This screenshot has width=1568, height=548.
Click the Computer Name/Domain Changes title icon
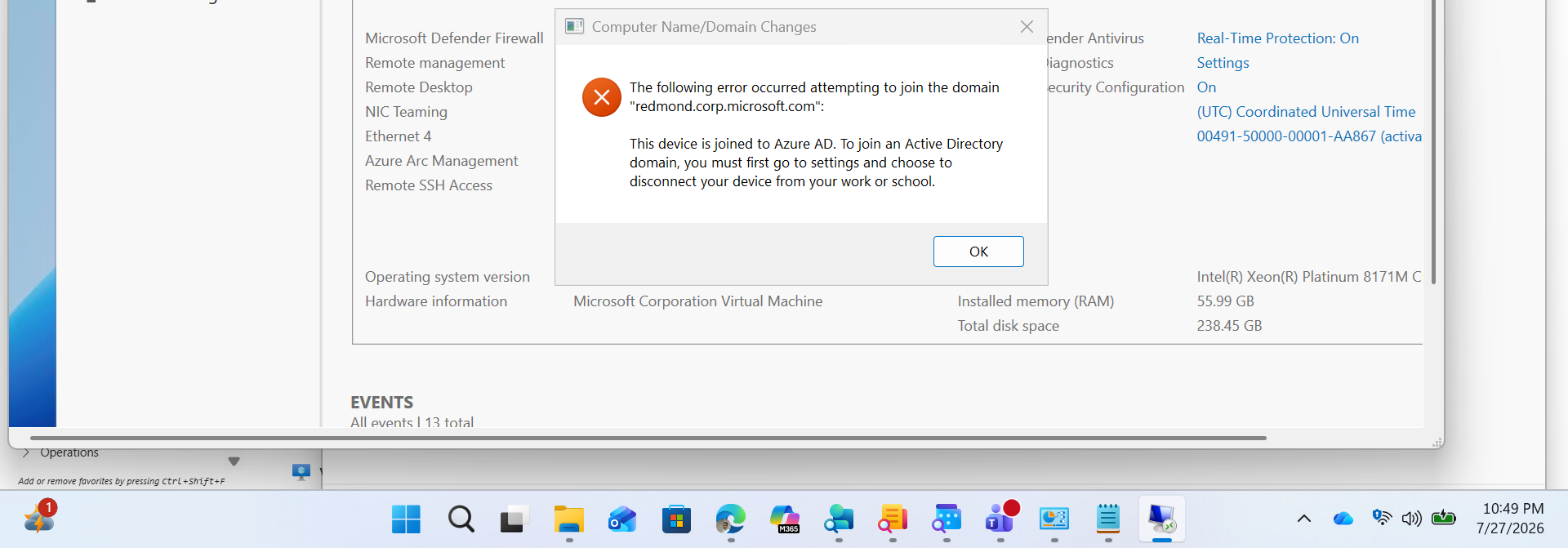pyautogui.click(x=574, y=26)
